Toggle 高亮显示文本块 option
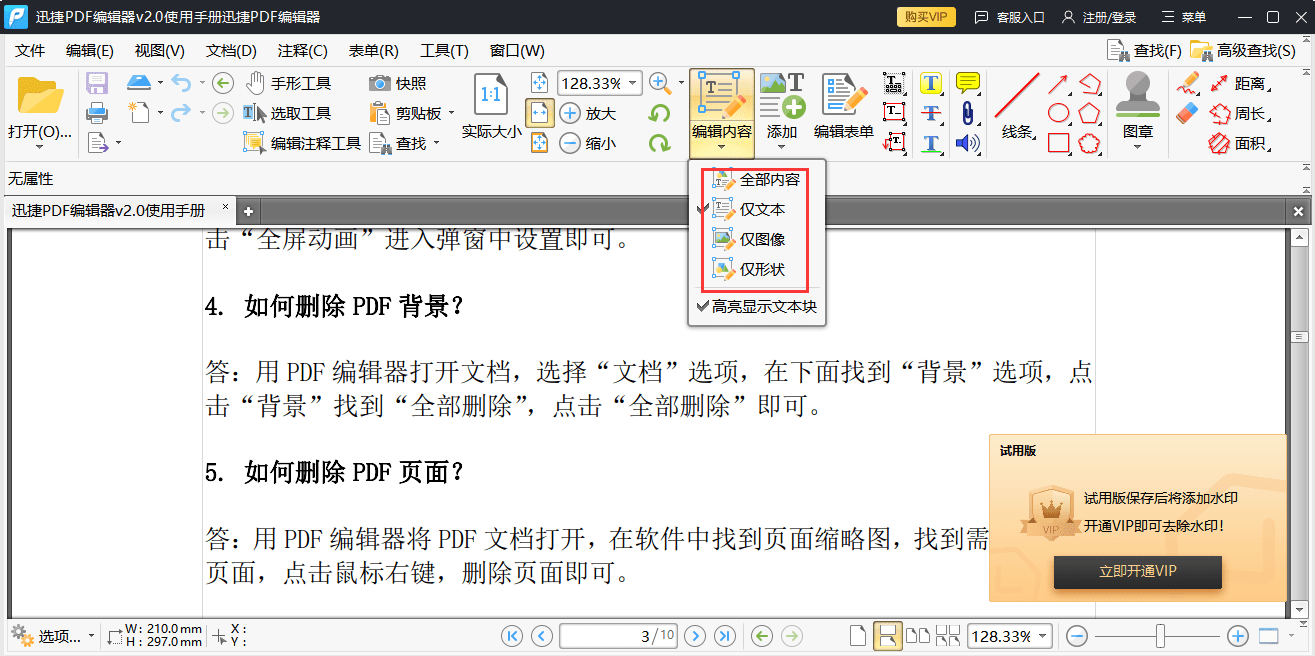The height and width of the screenshot is (656, 1315). pyautogui.click(x=763, y=307)
